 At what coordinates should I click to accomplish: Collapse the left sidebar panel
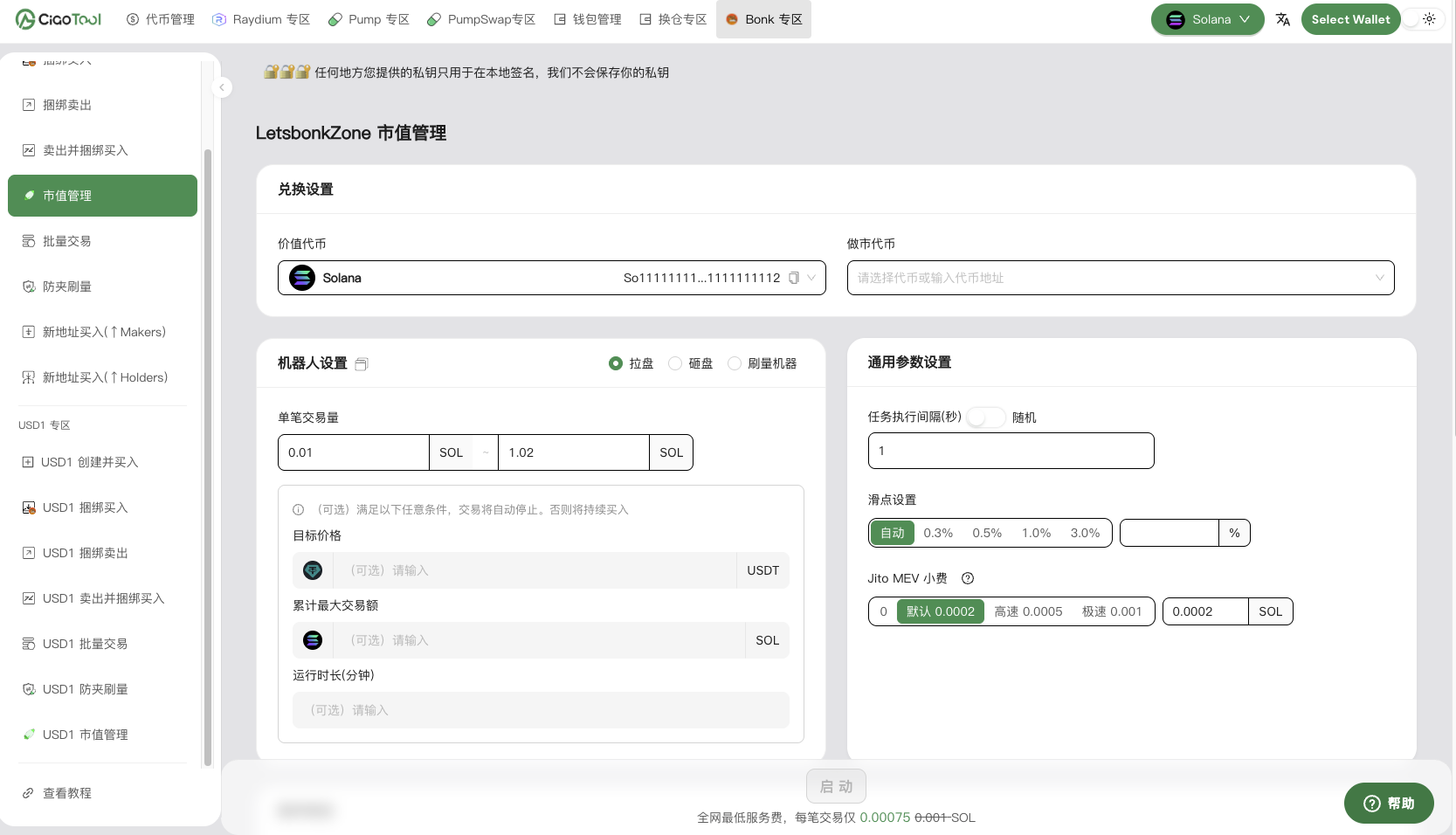(222, 87)
